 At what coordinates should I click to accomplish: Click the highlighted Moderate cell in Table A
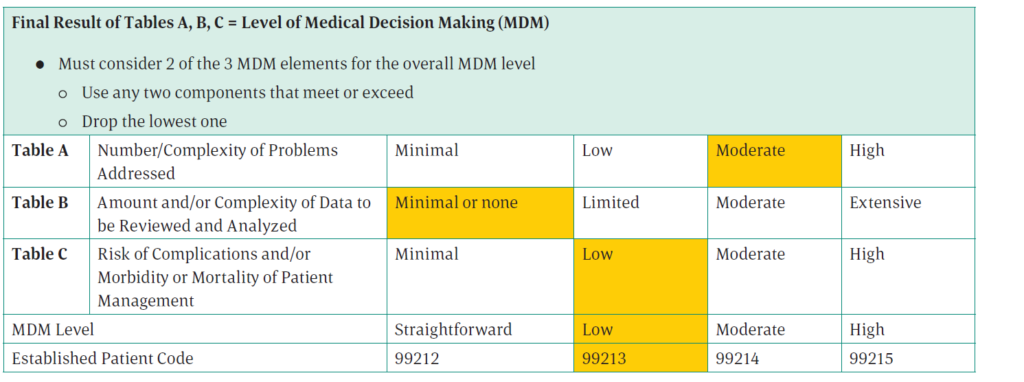(774, 161)
